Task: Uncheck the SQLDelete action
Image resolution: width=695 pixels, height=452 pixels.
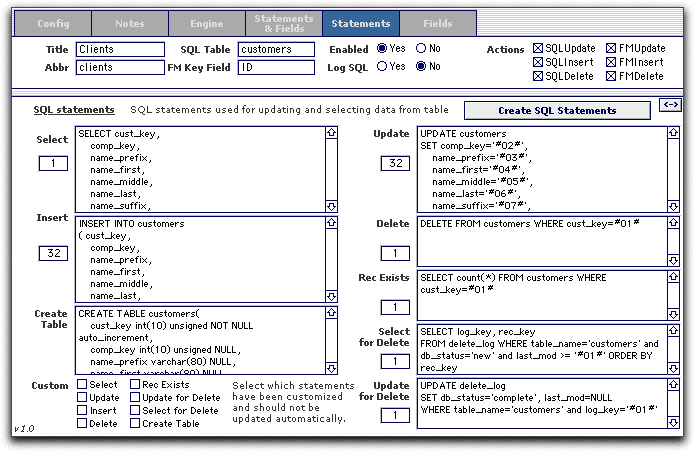Action: click(x=538, y=76)
